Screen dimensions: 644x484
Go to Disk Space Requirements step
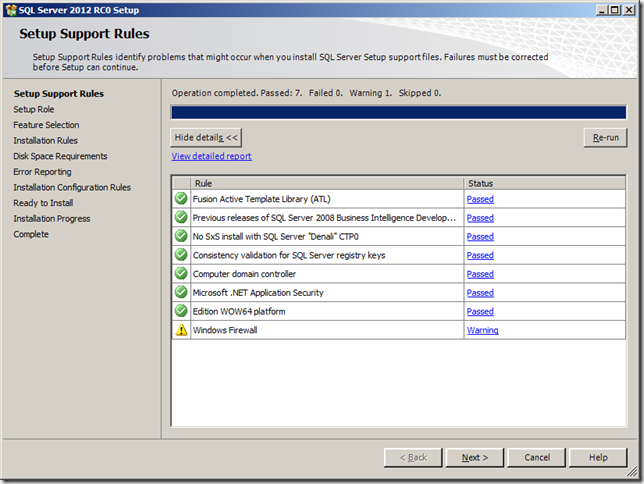pyautogui.click(x=60, y=156)
